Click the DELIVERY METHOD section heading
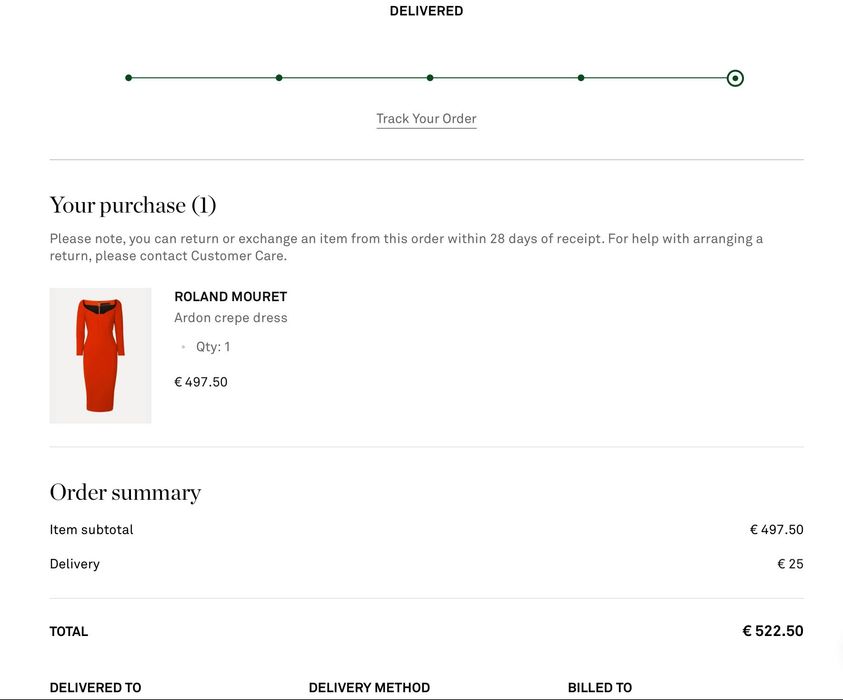 coord(369,688)
